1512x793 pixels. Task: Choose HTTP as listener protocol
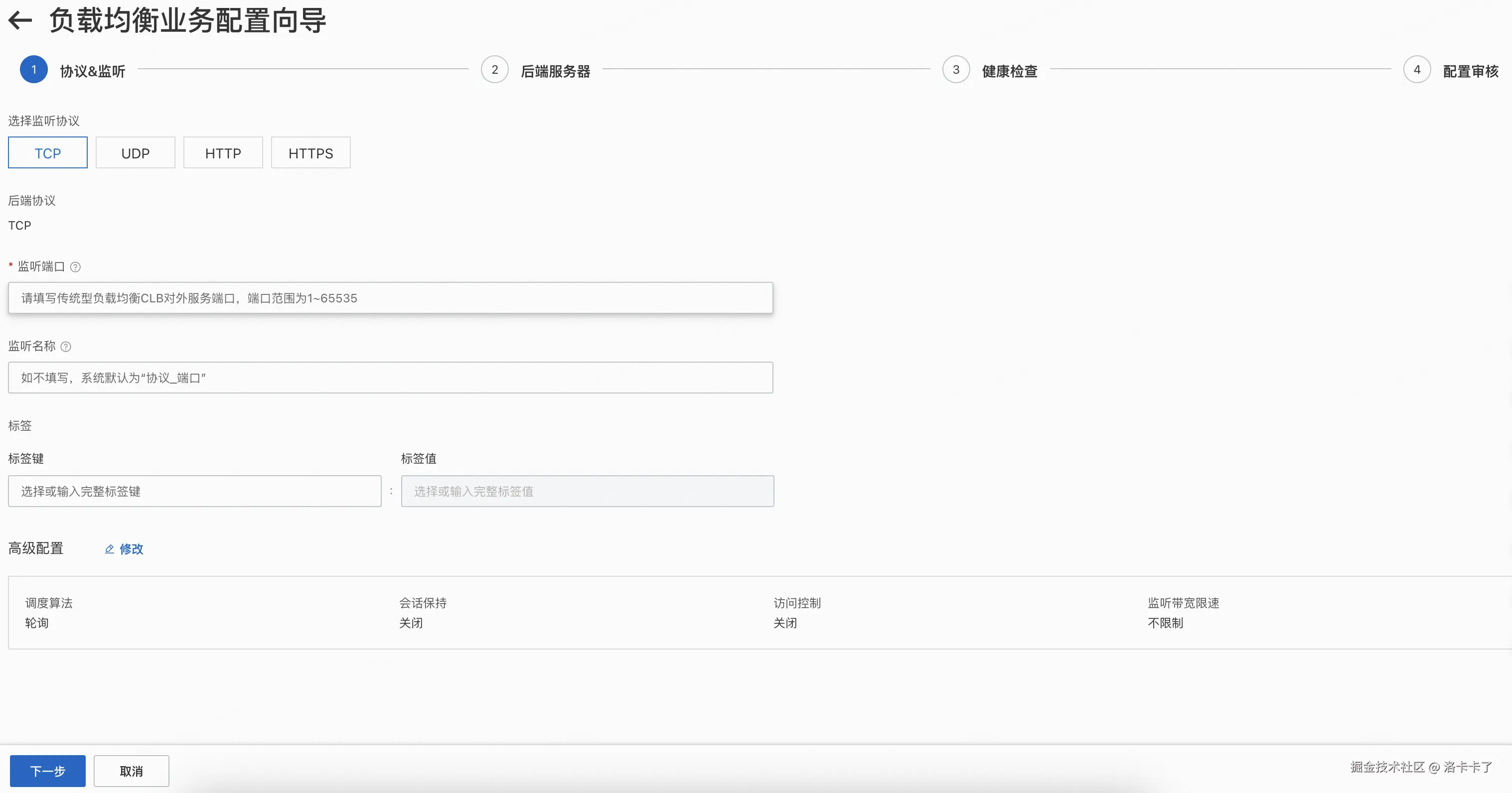tap(223, 153)
